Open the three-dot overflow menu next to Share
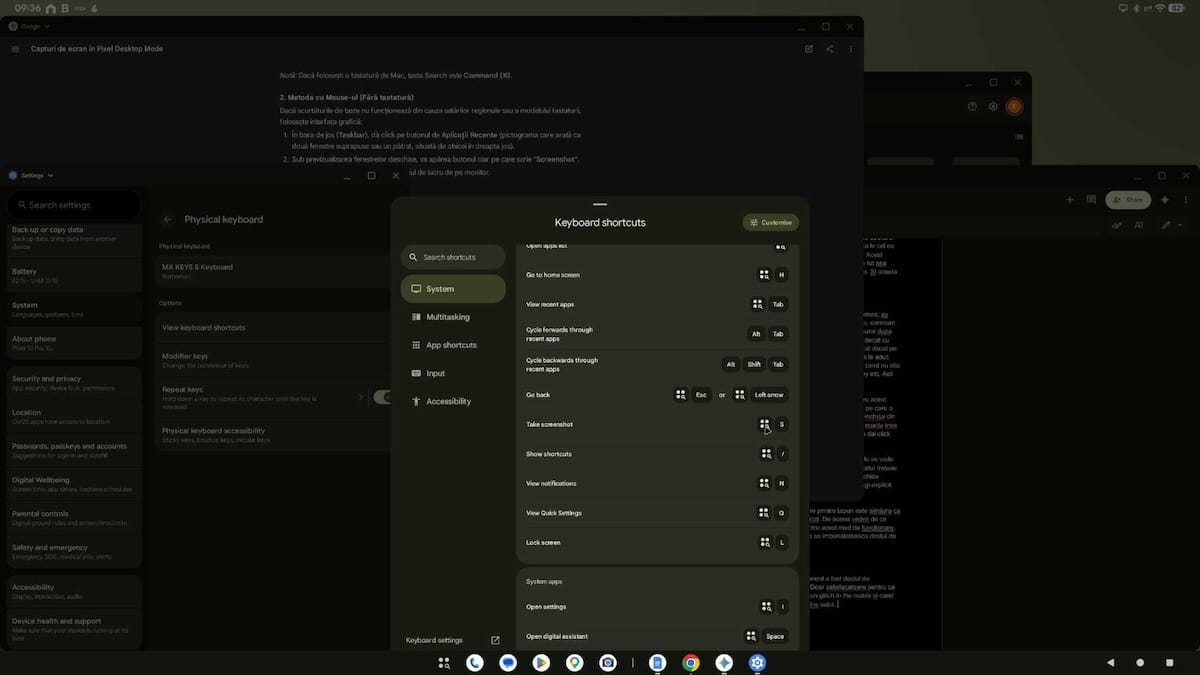This screenshot has height=675, width=1200. [x=1185, y=200]
